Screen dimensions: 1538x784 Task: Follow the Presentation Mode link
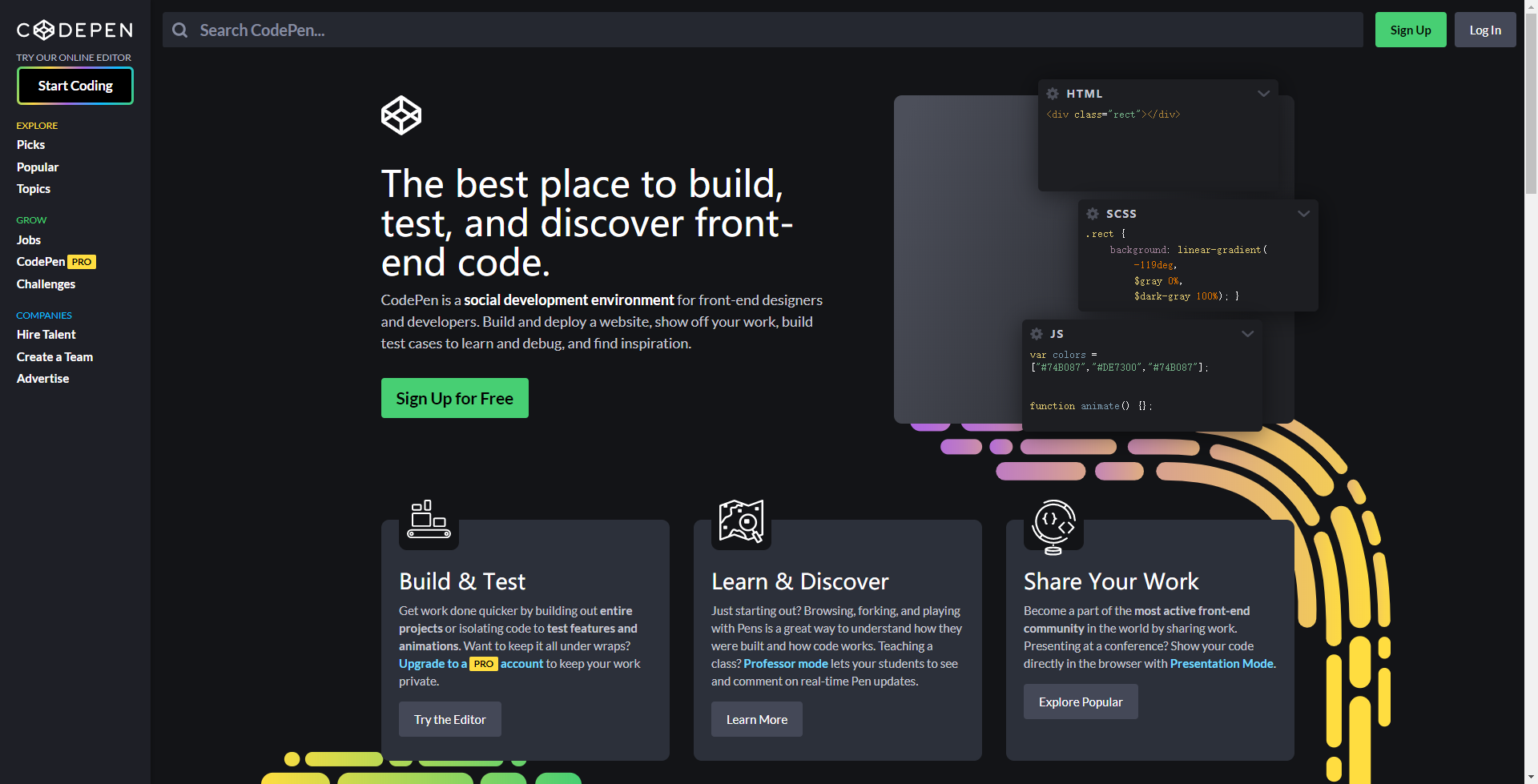coord(1222,664)
